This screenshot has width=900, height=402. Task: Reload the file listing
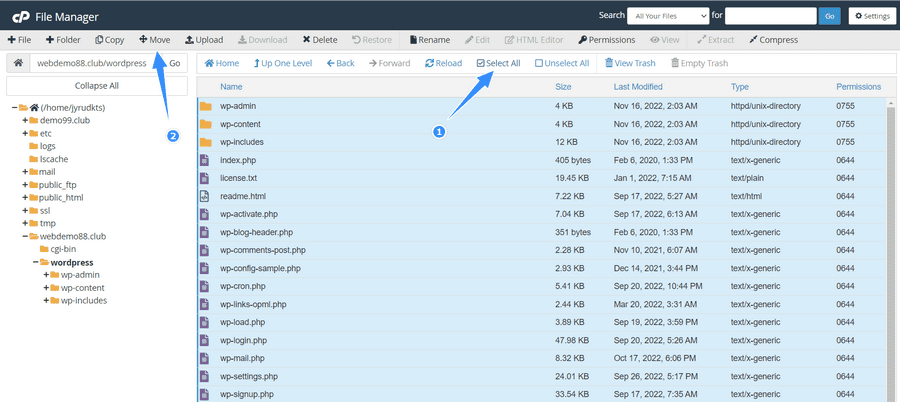point(444,63)
